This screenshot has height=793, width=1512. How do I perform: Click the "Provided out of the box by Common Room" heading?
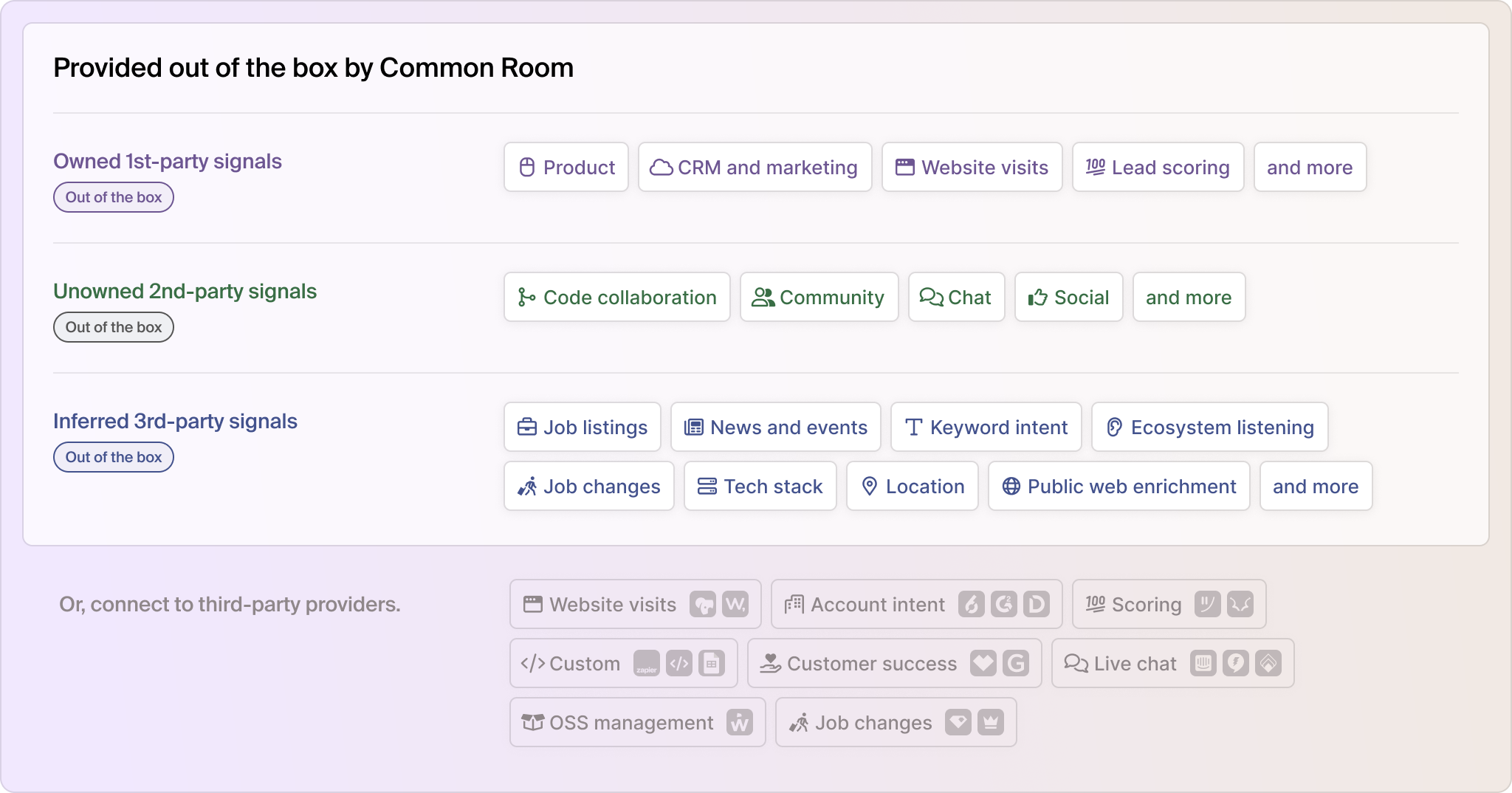tap(313, 68)
